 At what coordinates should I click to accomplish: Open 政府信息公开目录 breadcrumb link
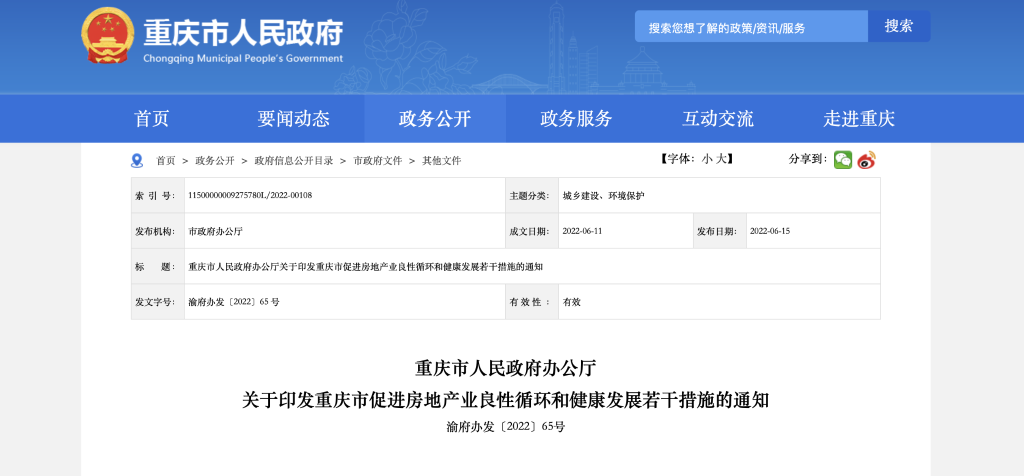tap(294, 161)
